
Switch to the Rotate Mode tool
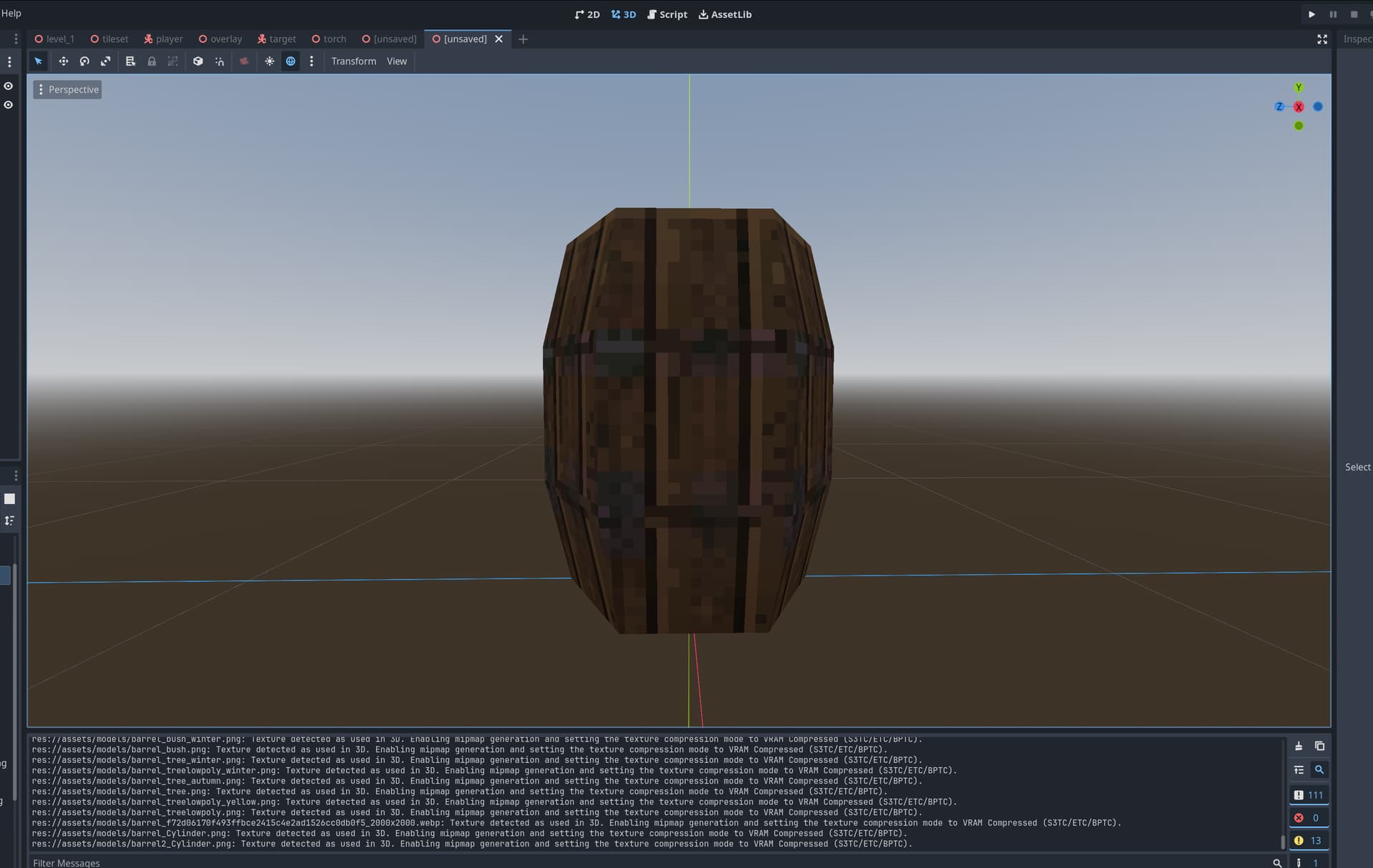84,61
